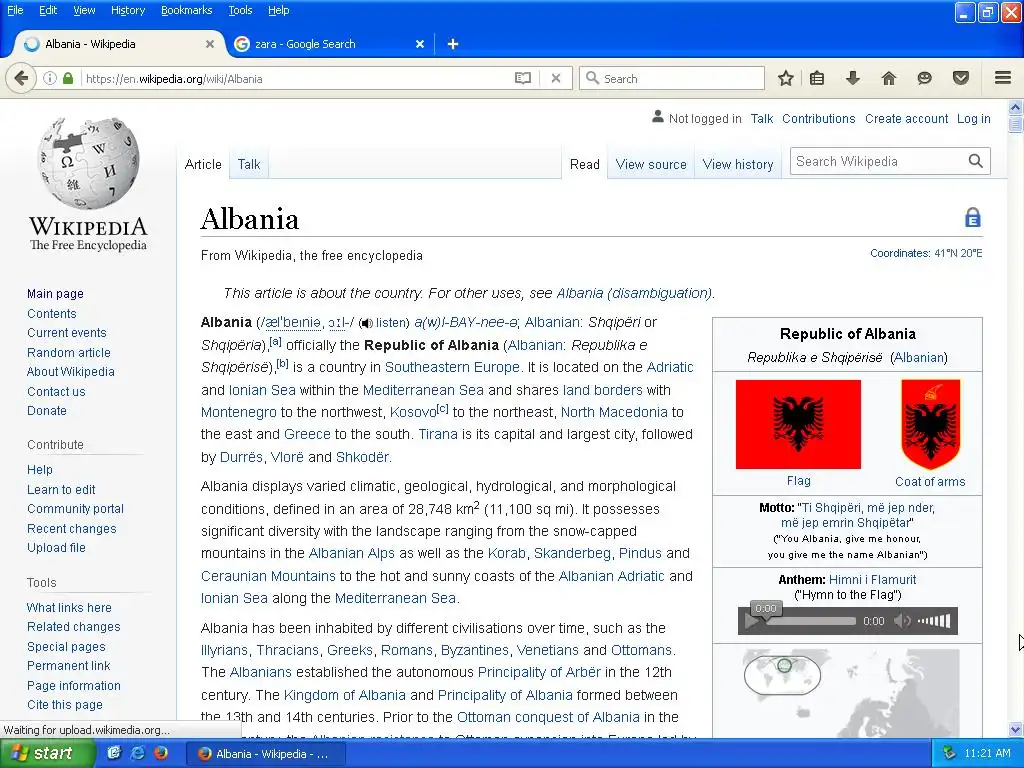The image size is (1024, 768).
Task: Open Principality of Arbër link
Action: (539, 672)
